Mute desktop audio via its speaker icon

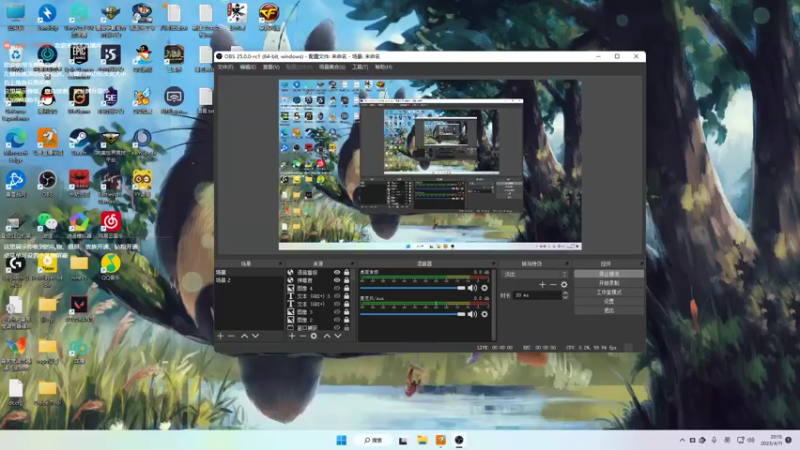pos(472,288)
